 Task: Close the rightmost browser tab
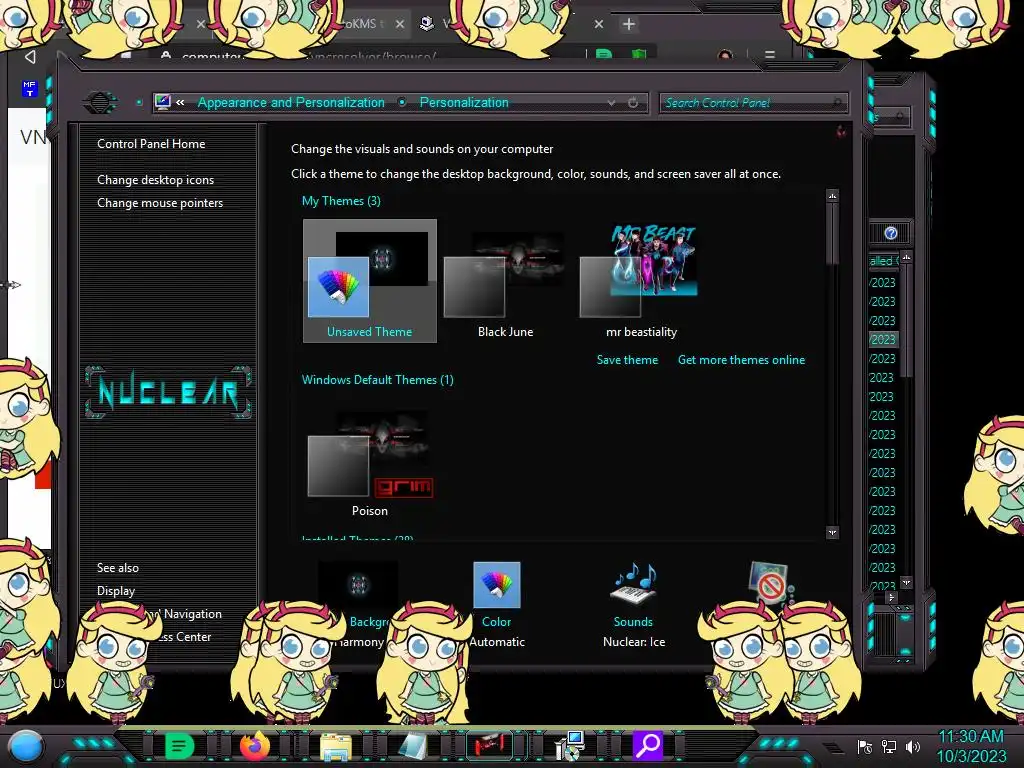[598, 24]
